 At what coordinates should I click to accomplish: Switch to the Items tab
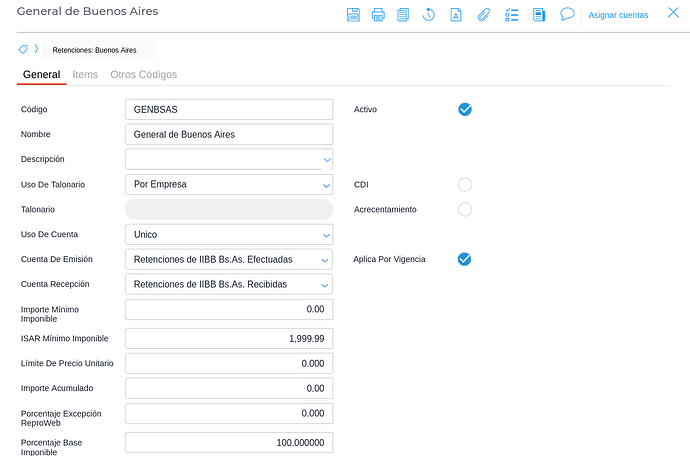(x=85, y=75)
